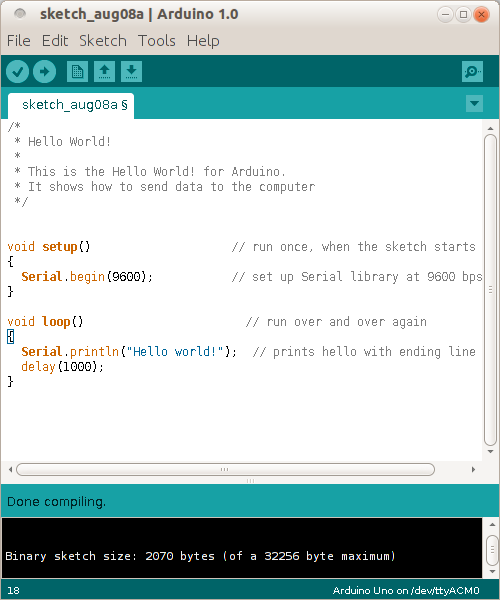
Task: Click console scrollbar up arrow
Action: click(492, 525)
